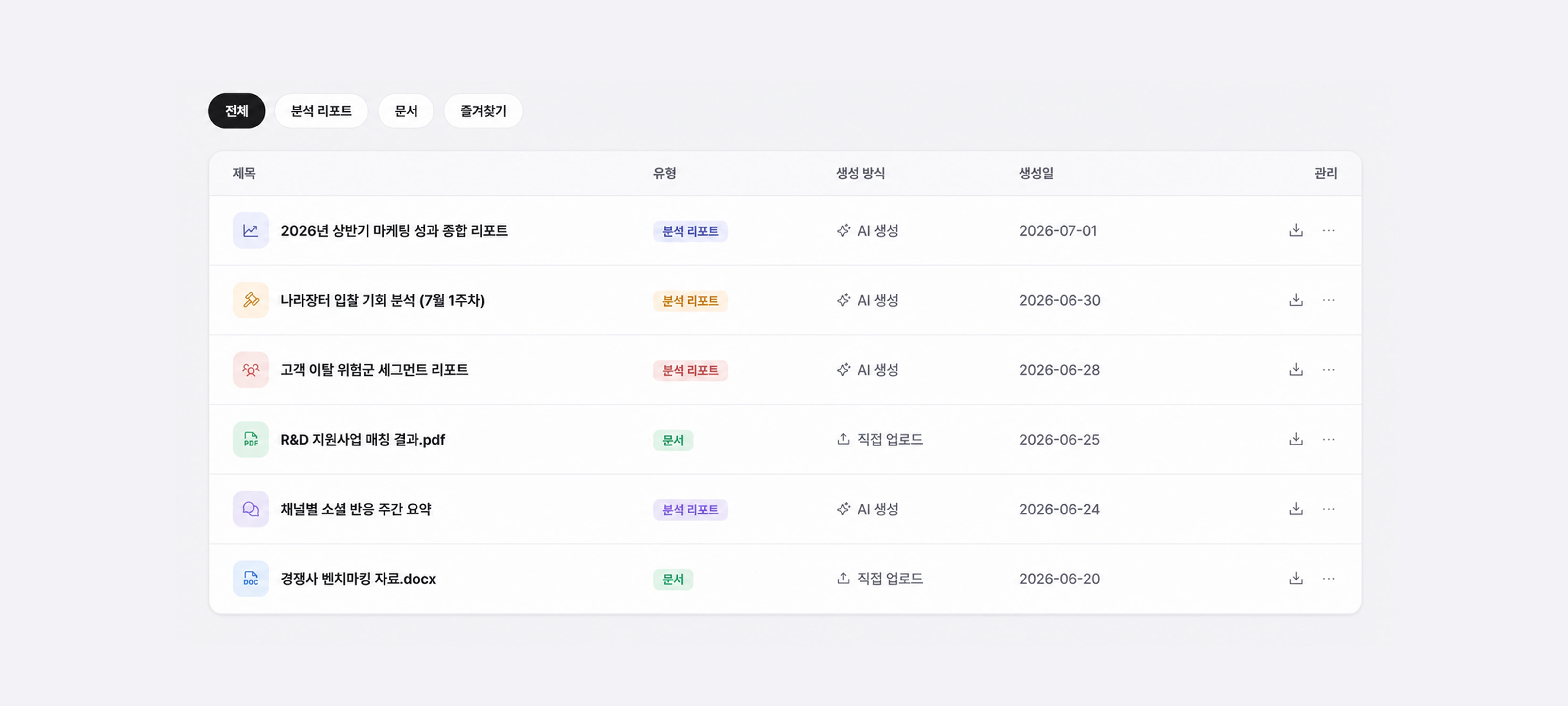Click the gavel icon of 나라장터 입찰 row
This screenshot has width=1568, height=706.
click(251, 300)
